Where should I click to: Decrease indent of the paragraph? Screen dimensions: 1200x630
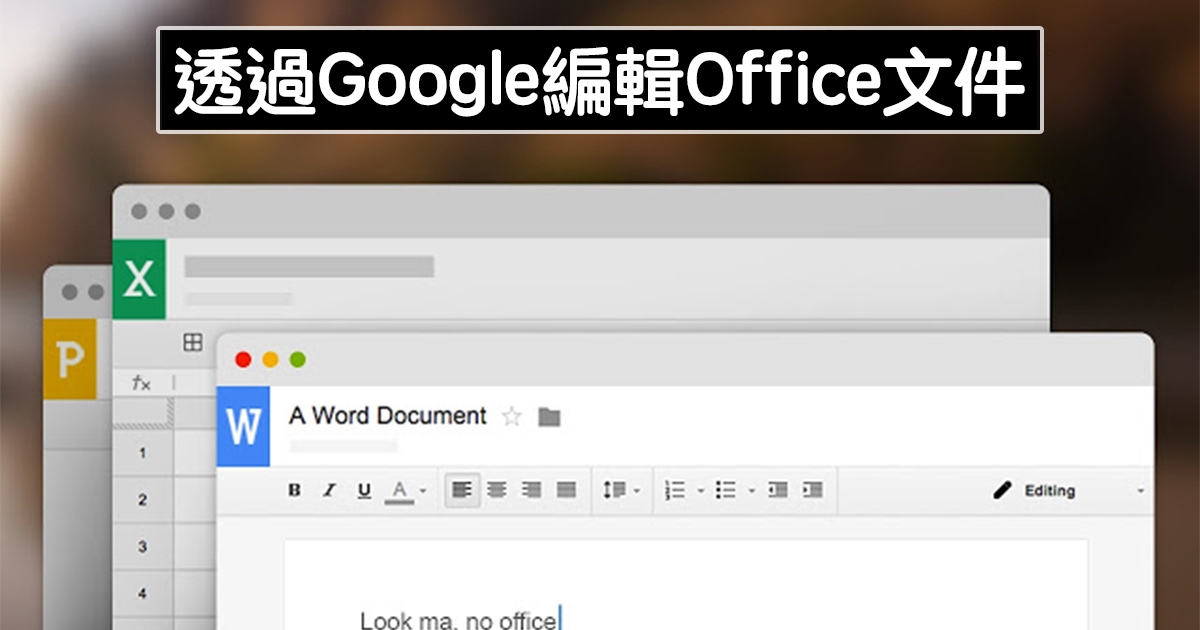pyautogui.click(x=778, y=490)
